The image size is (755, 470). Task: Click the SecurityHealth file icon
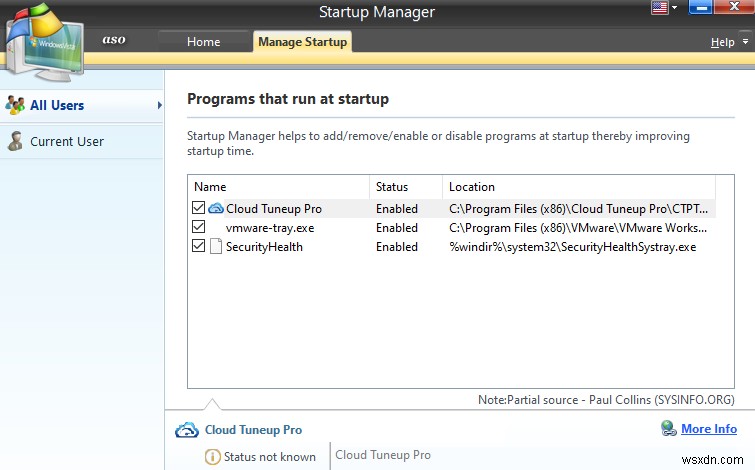click(215, 247)
